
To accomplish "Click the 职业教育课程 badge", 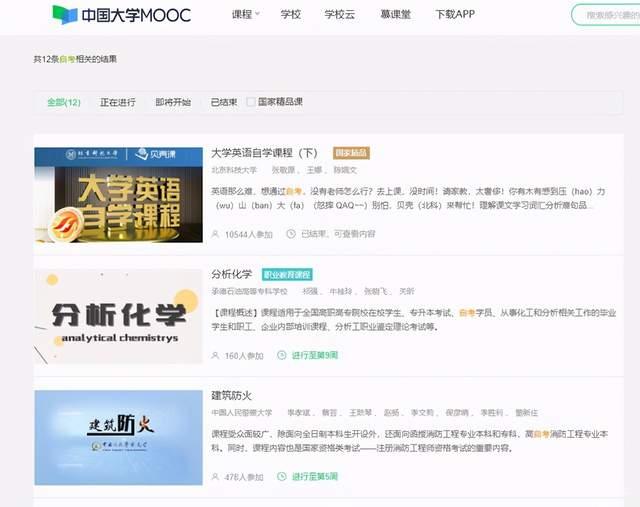I will (287, 275).
